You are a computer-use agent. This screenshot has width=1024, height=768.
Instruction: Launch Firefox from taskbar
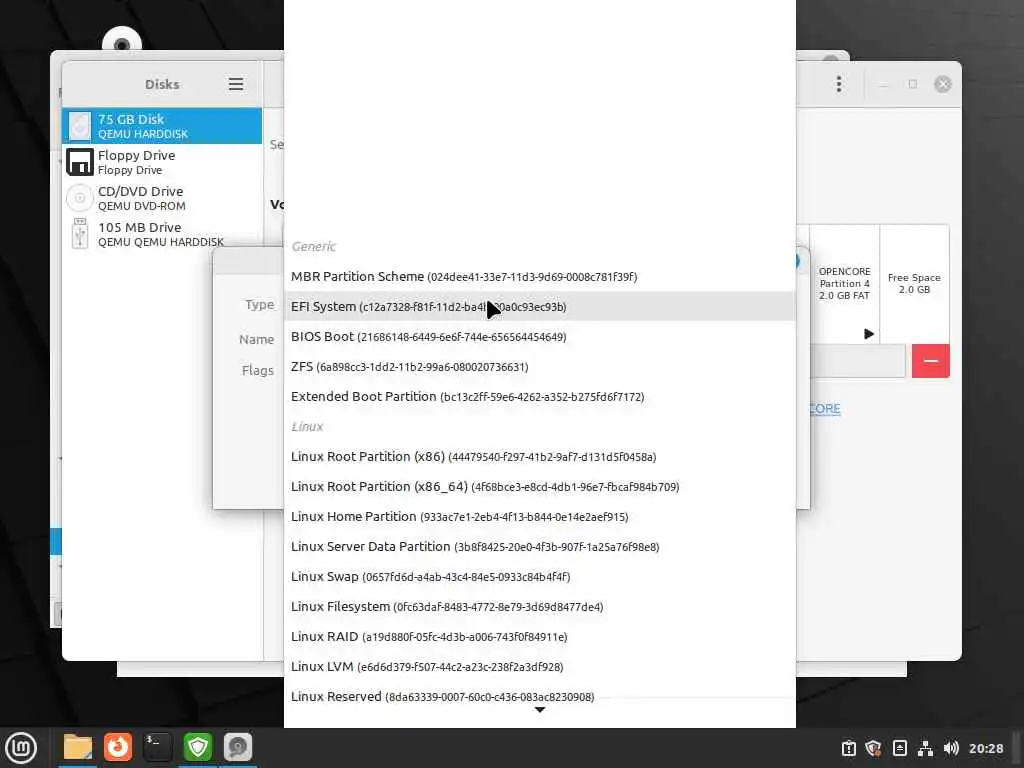(118, 747)
